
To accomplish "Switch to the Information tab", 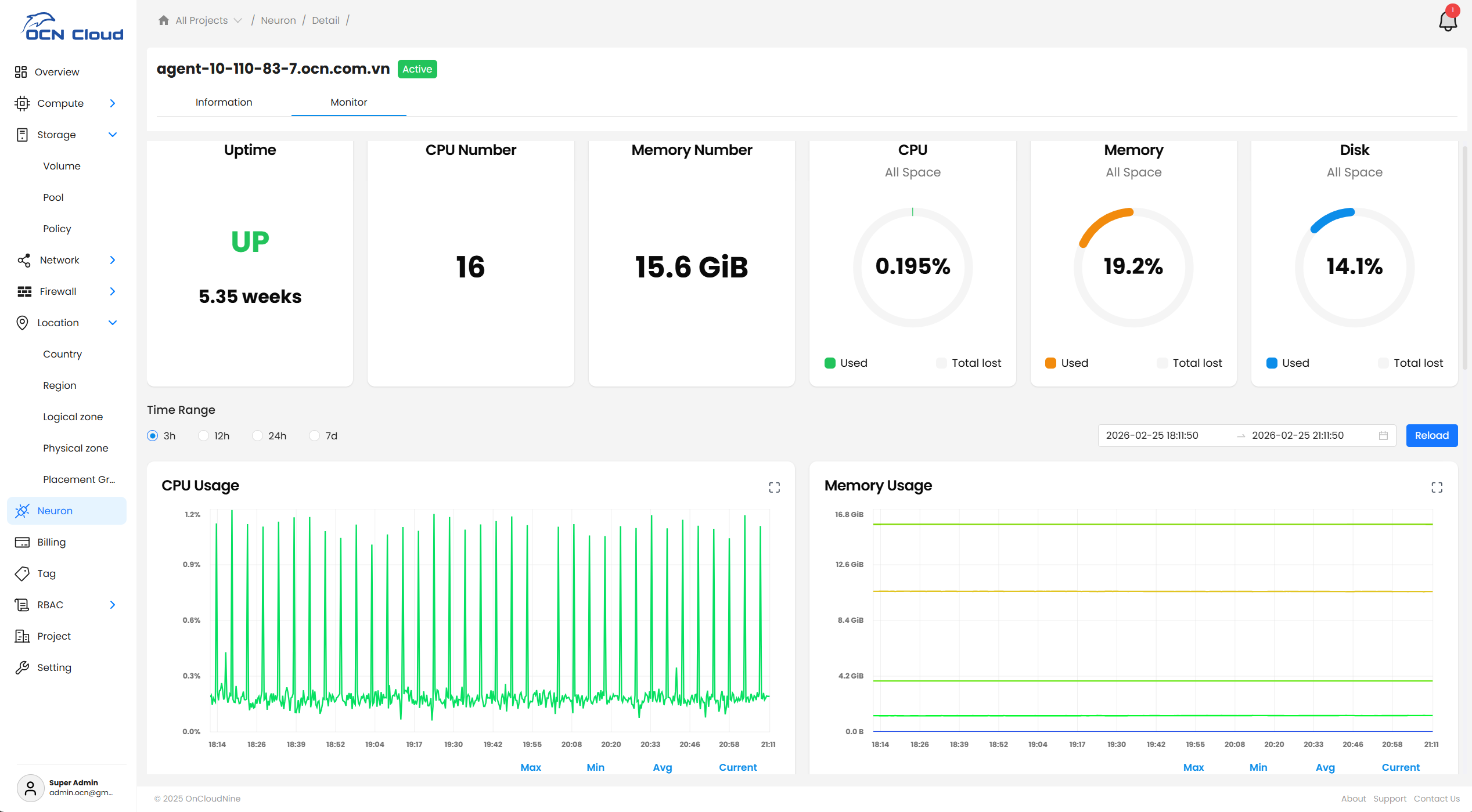I will [224, 102].
